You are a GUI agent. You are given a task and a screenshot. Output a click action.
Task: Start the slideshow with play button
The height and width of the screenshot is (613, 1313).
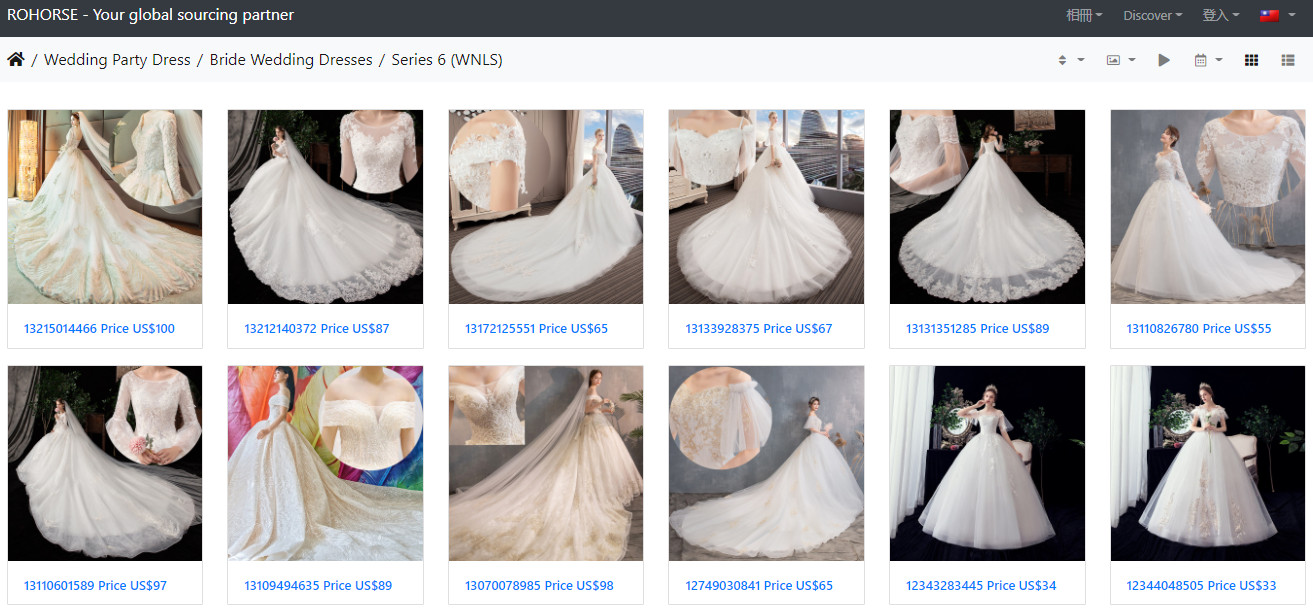(1164, 60)
